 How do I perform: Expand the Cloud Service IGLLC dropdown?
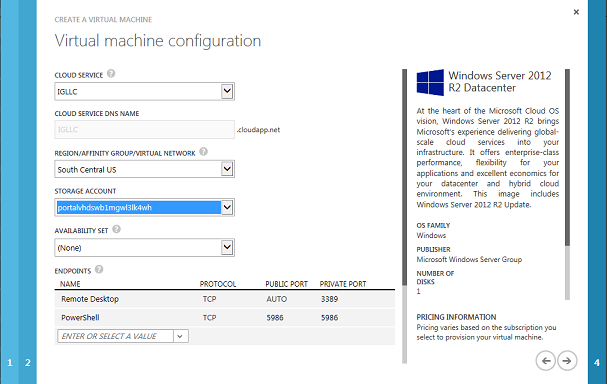(x=227, y=91)
